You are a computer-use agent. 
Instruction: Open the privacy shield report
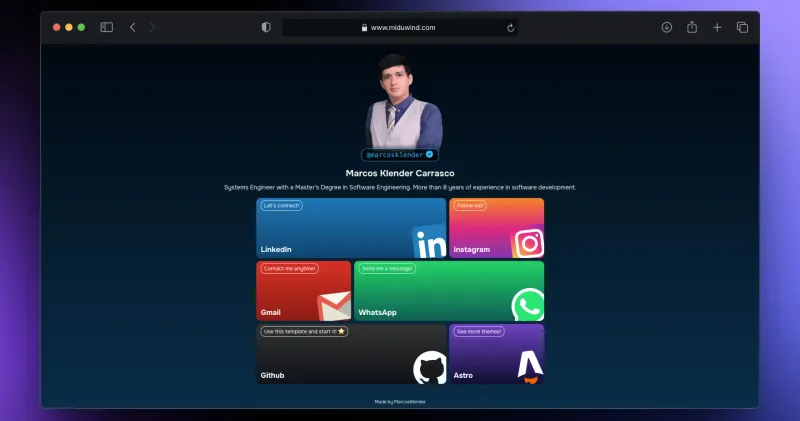click(266, 27)
